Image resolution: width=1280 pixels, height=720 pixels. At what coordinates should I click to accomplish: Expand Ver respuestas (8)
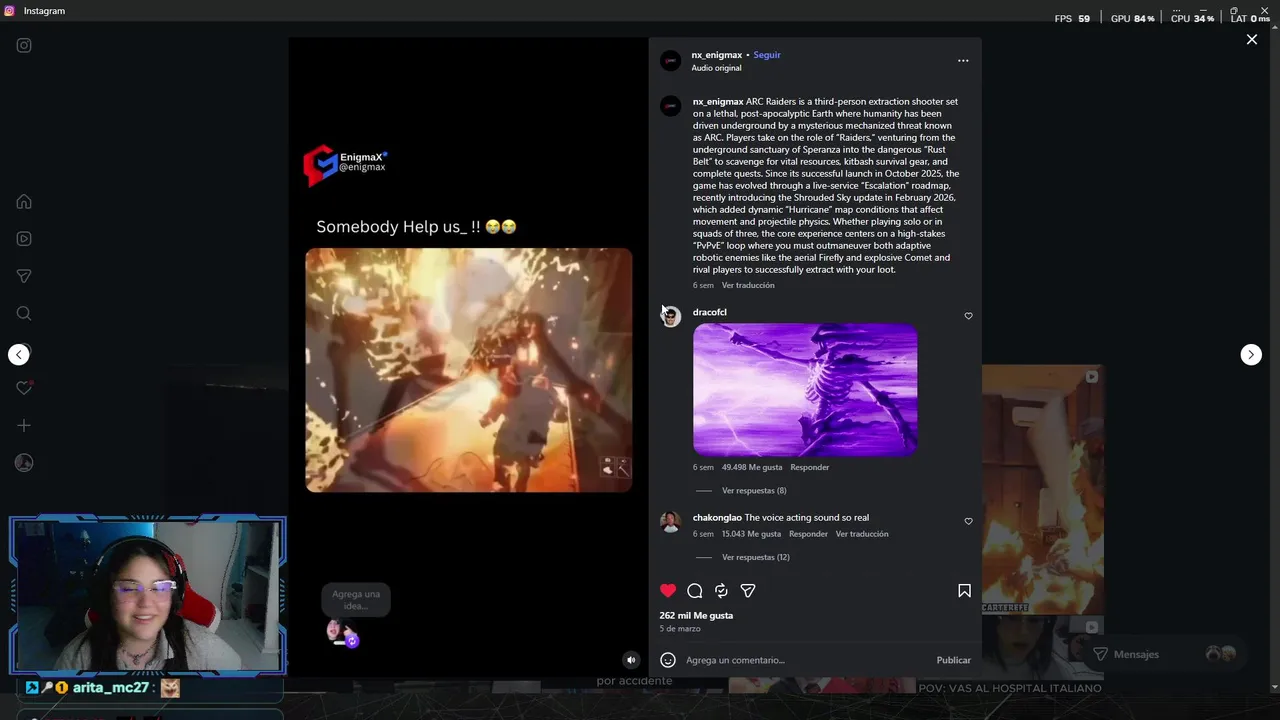coord(754,491)
